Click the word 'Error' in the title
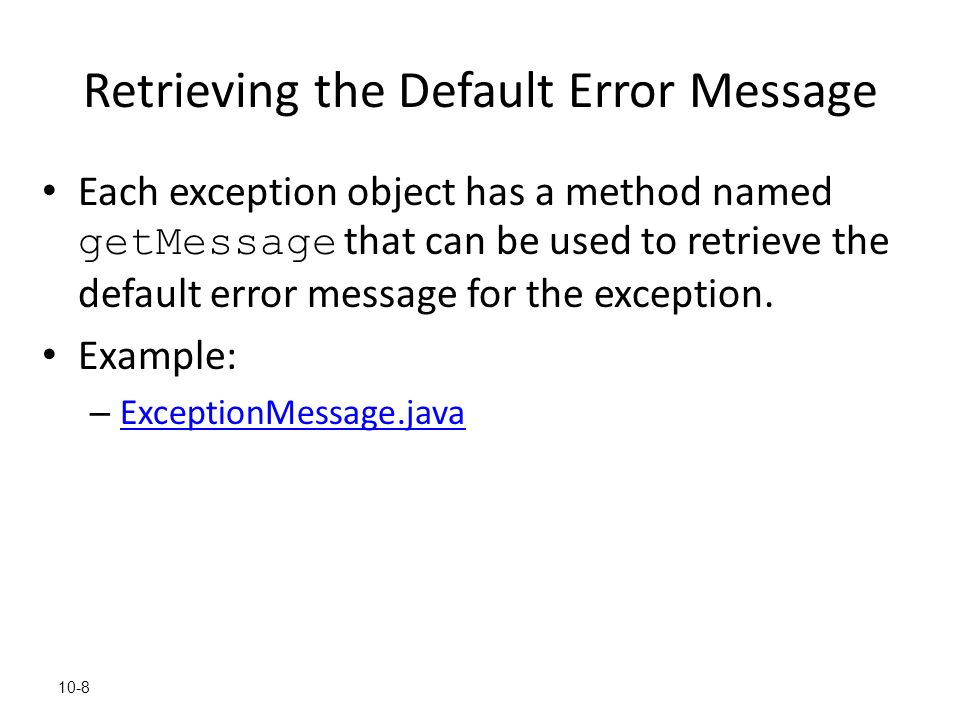 (x=622, y=92)
